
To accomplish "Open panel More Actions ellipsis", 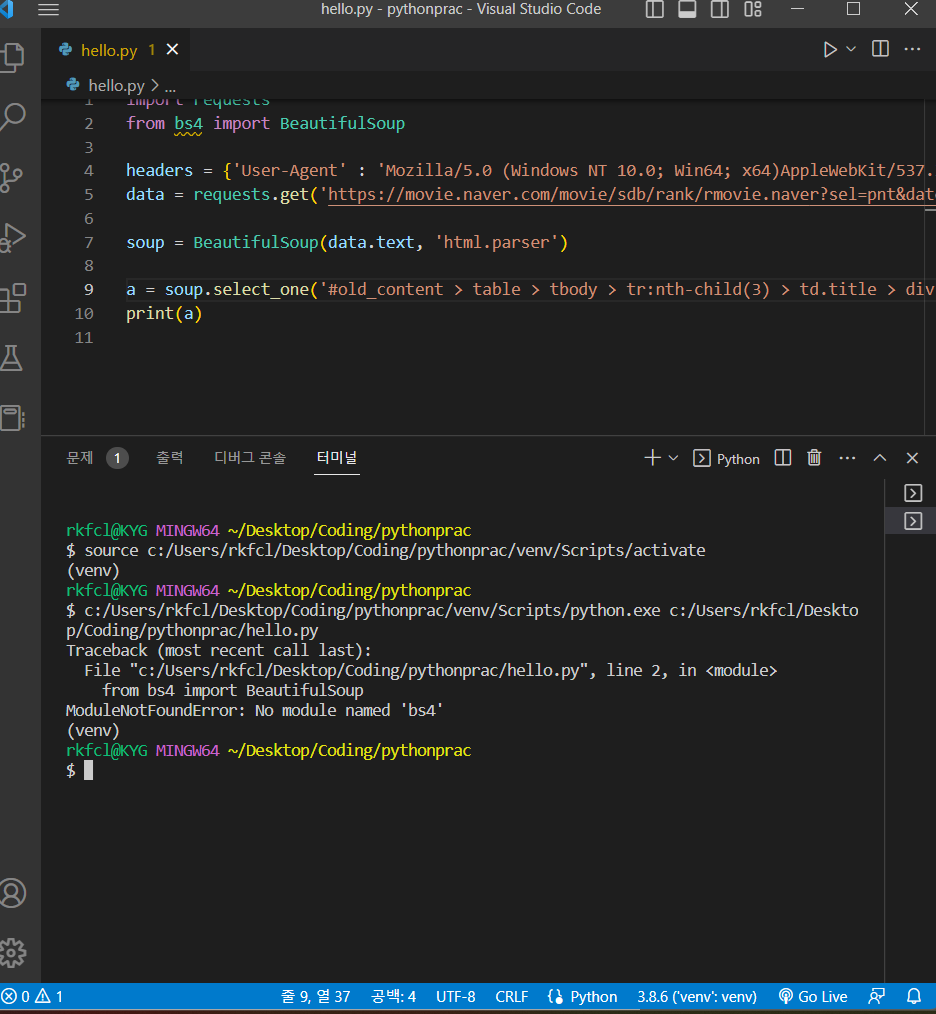I will point(847,458).
